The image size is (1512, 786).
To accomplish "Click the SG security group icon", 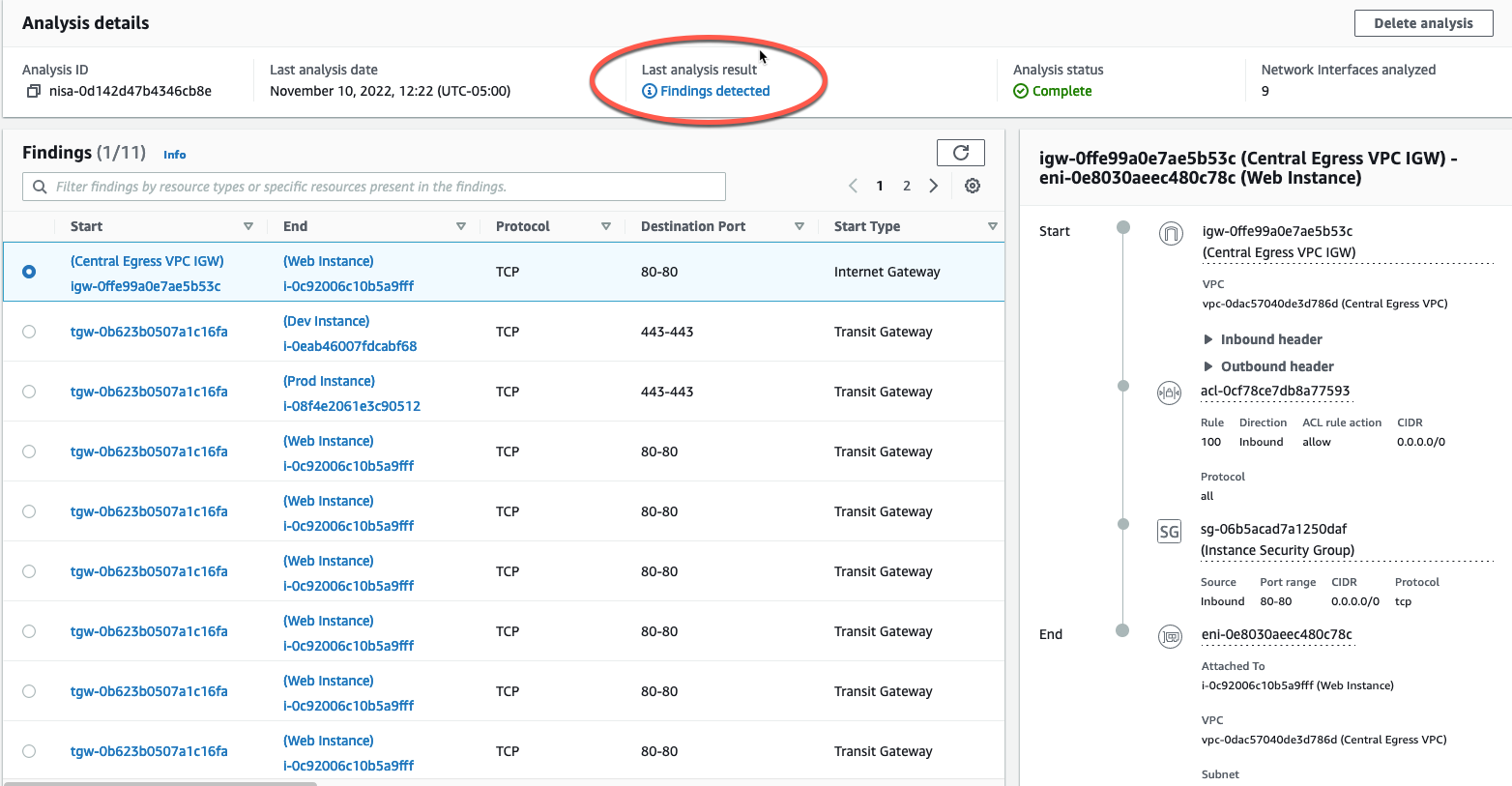I will pos(1169,531).
